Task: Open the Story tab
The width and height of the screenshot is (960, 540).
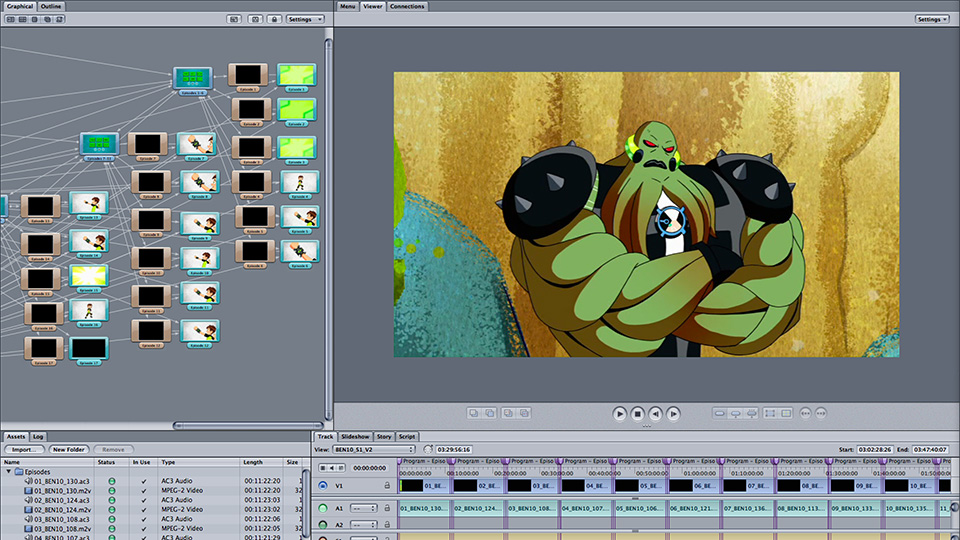Action: pos(384,437)
